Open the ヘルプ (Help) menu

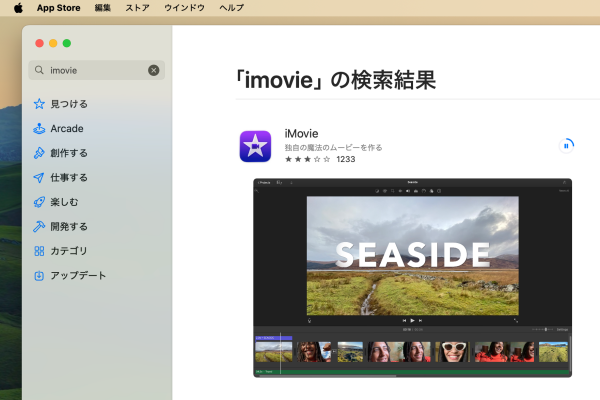pyautogui.click(x=231, y=7)
